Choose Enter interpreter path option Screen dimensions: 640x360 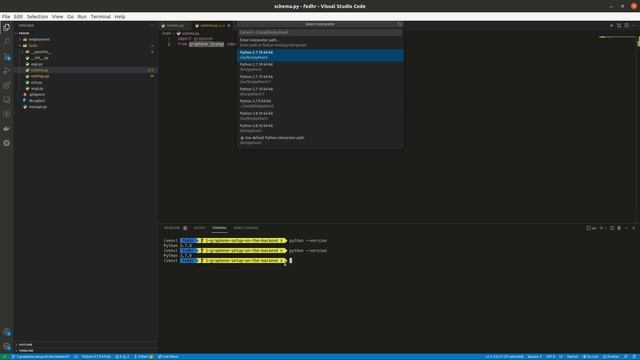[x=320, y=42]
